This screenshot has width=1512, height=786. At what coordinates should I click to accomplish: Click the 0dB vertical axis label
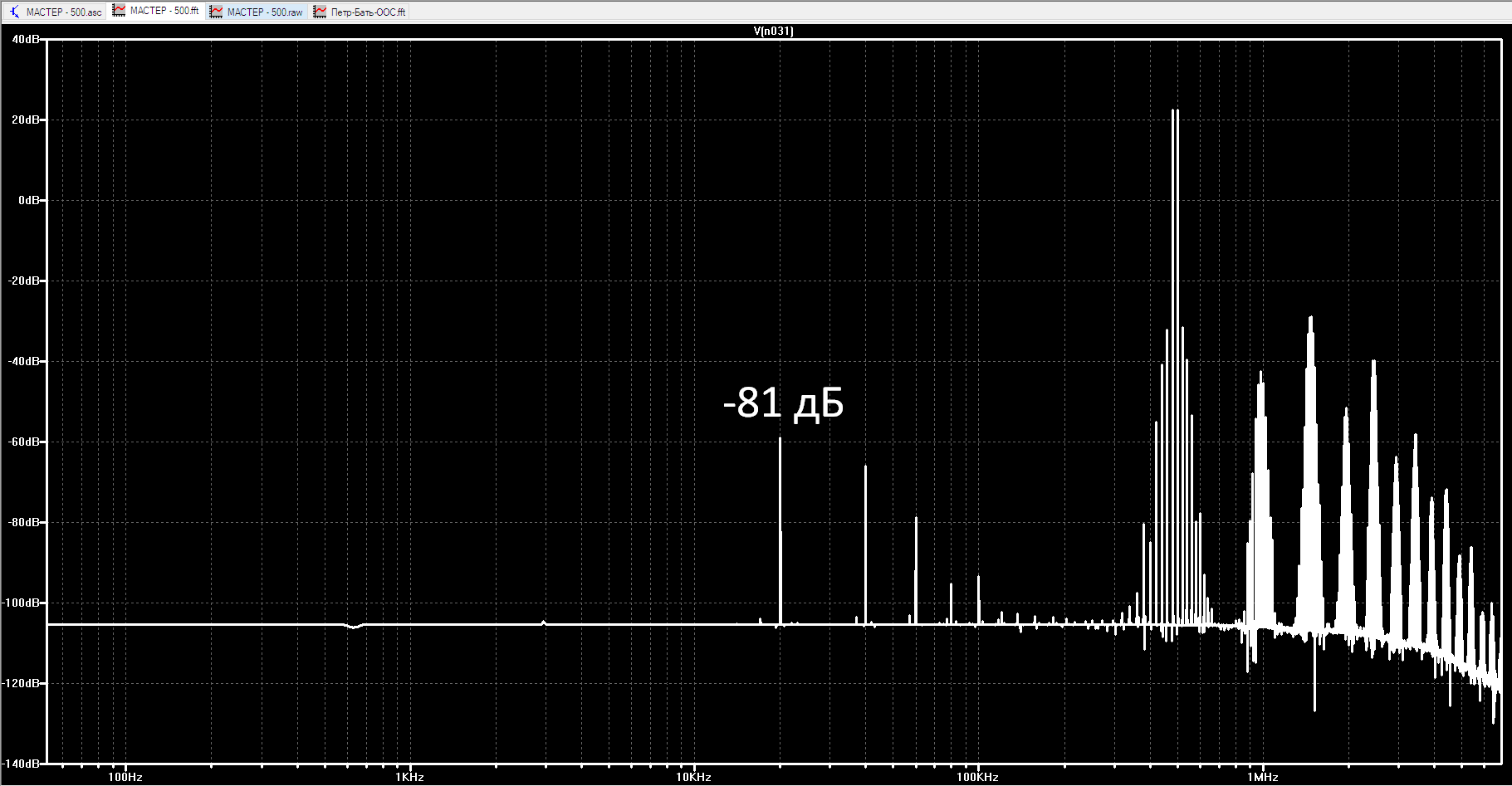click(28, 200)
